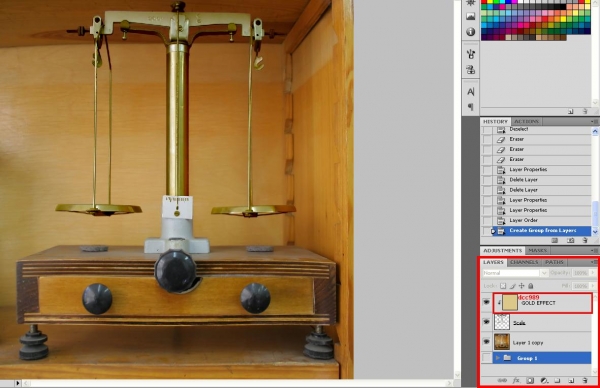Open the Info panel icon in dock
600x388 pixels.
471,32
